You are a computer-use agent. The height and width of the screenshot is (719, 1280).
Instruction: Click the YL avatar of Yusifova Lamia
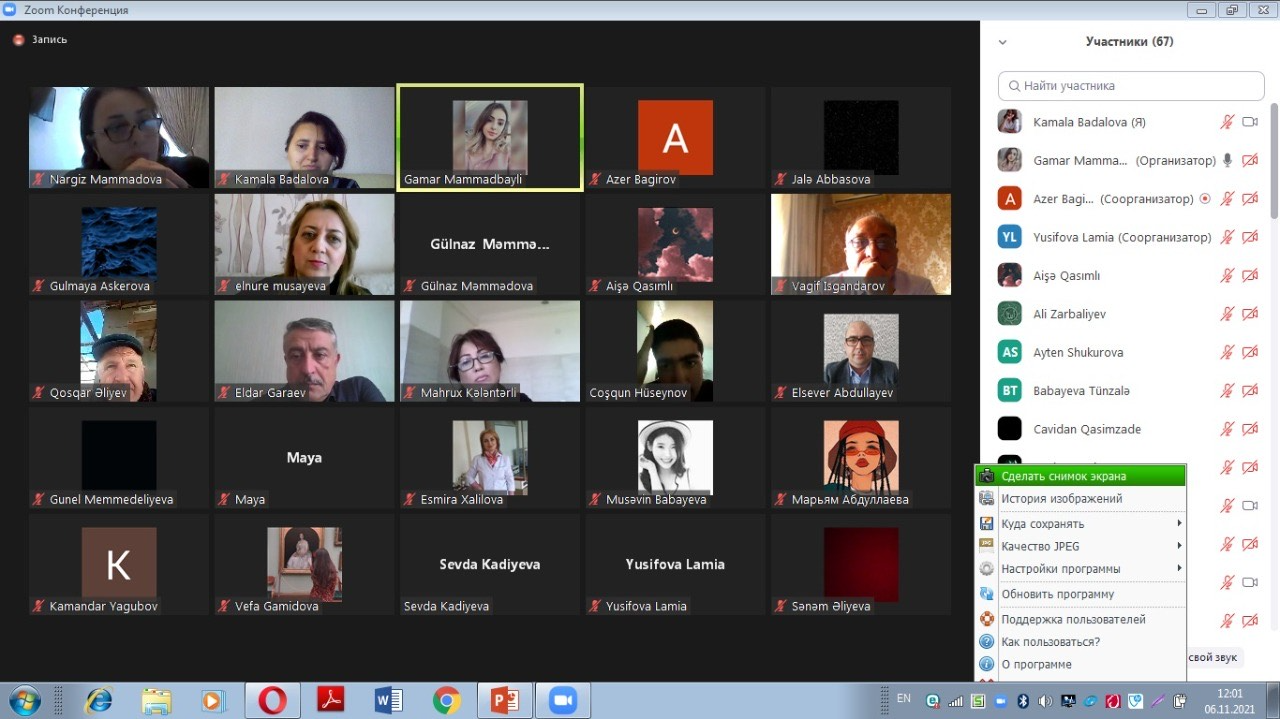[1010, 237]
